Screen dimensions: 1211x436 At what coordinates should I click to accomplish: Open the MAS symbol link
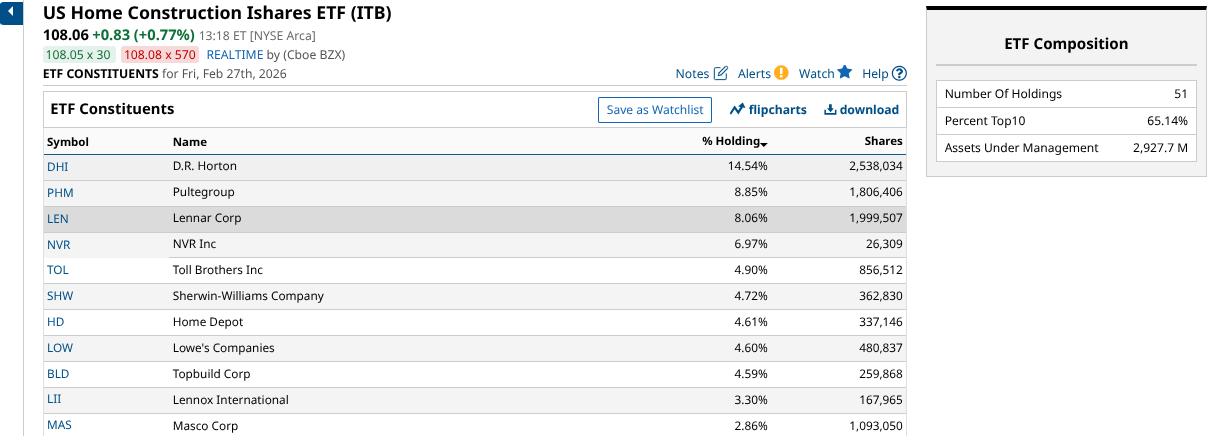coord(59,425)
